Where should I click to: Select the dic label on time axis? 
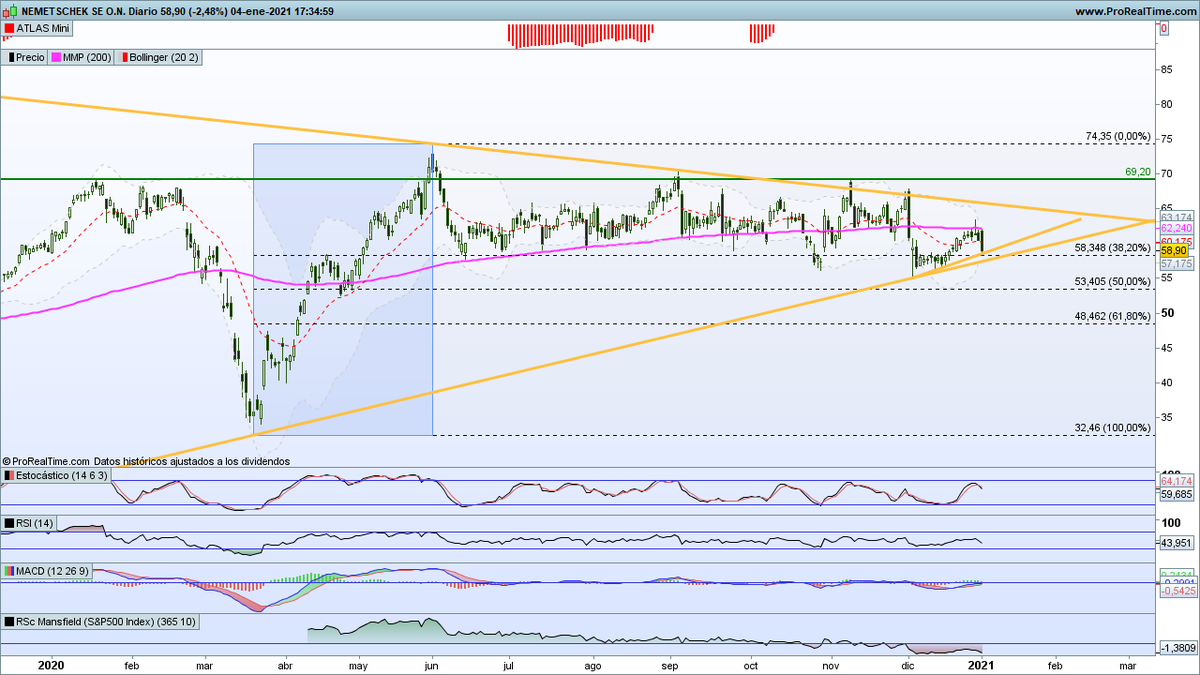click(x=908, y=664)
